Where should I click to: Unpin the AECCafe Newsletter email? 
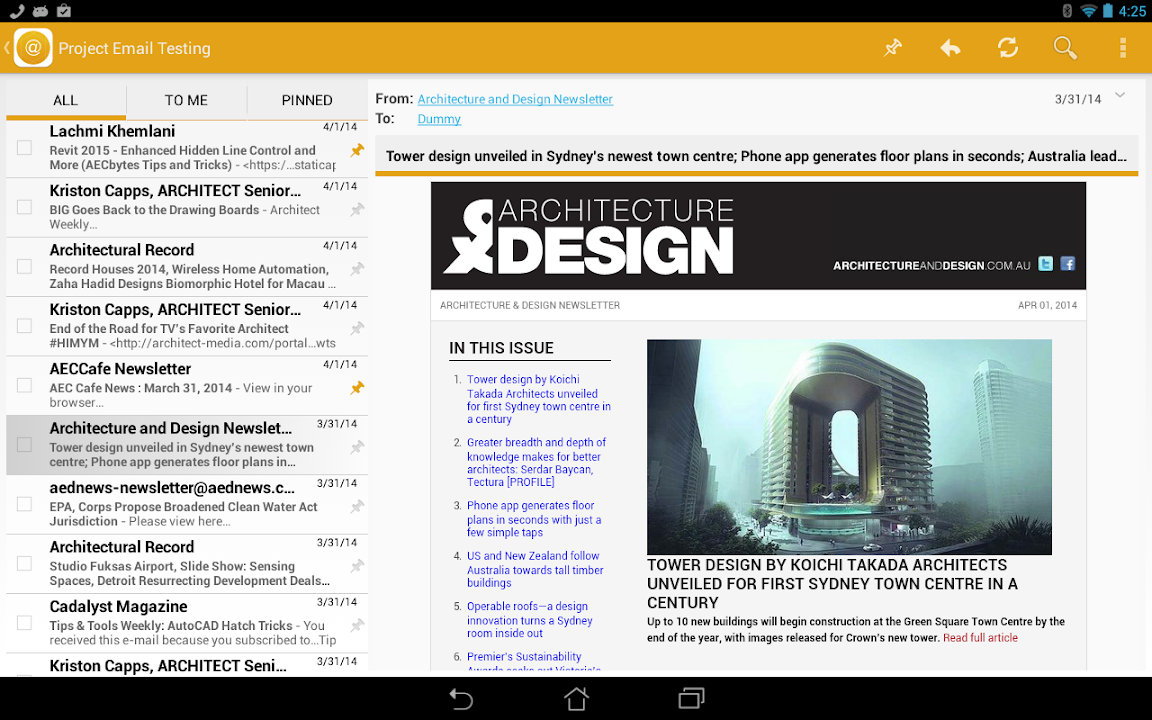356,388
